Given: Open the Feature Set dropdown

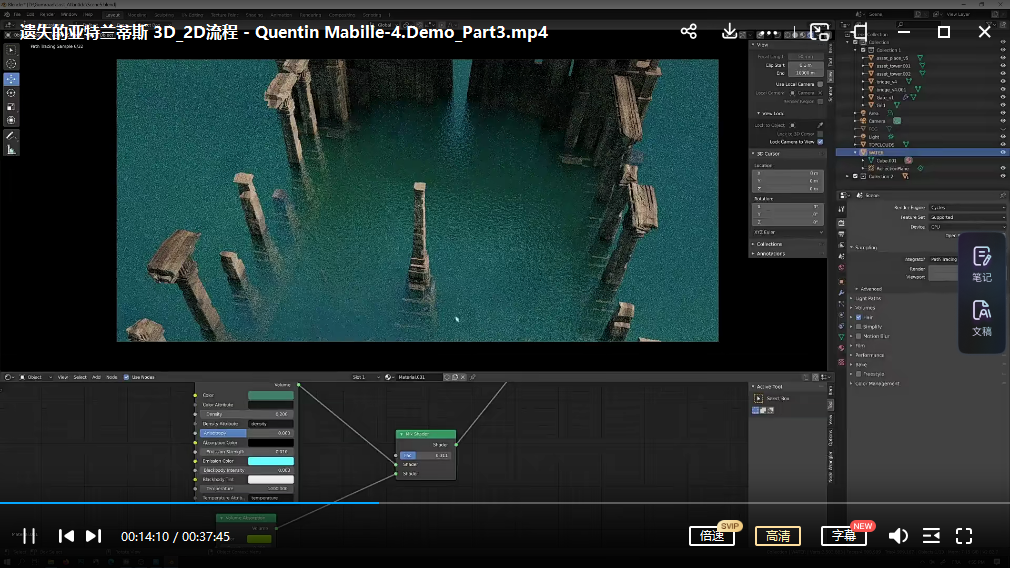Looking at the screenshot, I should 966,218.
